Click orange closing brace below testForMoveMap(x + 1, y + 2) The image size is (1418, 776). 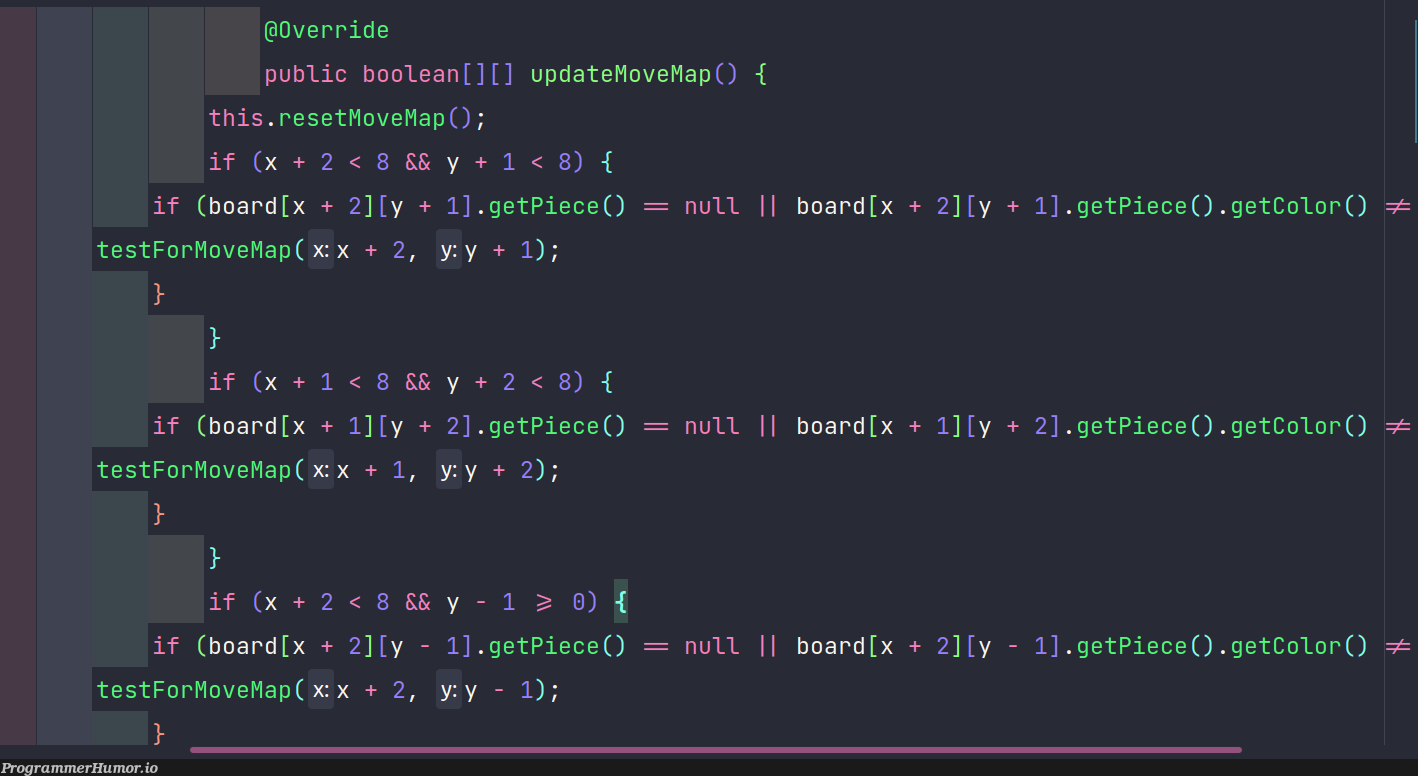pos(159,514)
